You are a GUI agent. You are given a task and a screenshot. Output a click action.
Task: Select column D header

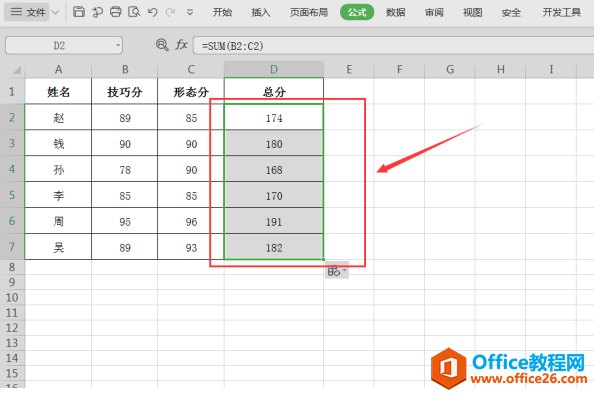coord(274,69)
